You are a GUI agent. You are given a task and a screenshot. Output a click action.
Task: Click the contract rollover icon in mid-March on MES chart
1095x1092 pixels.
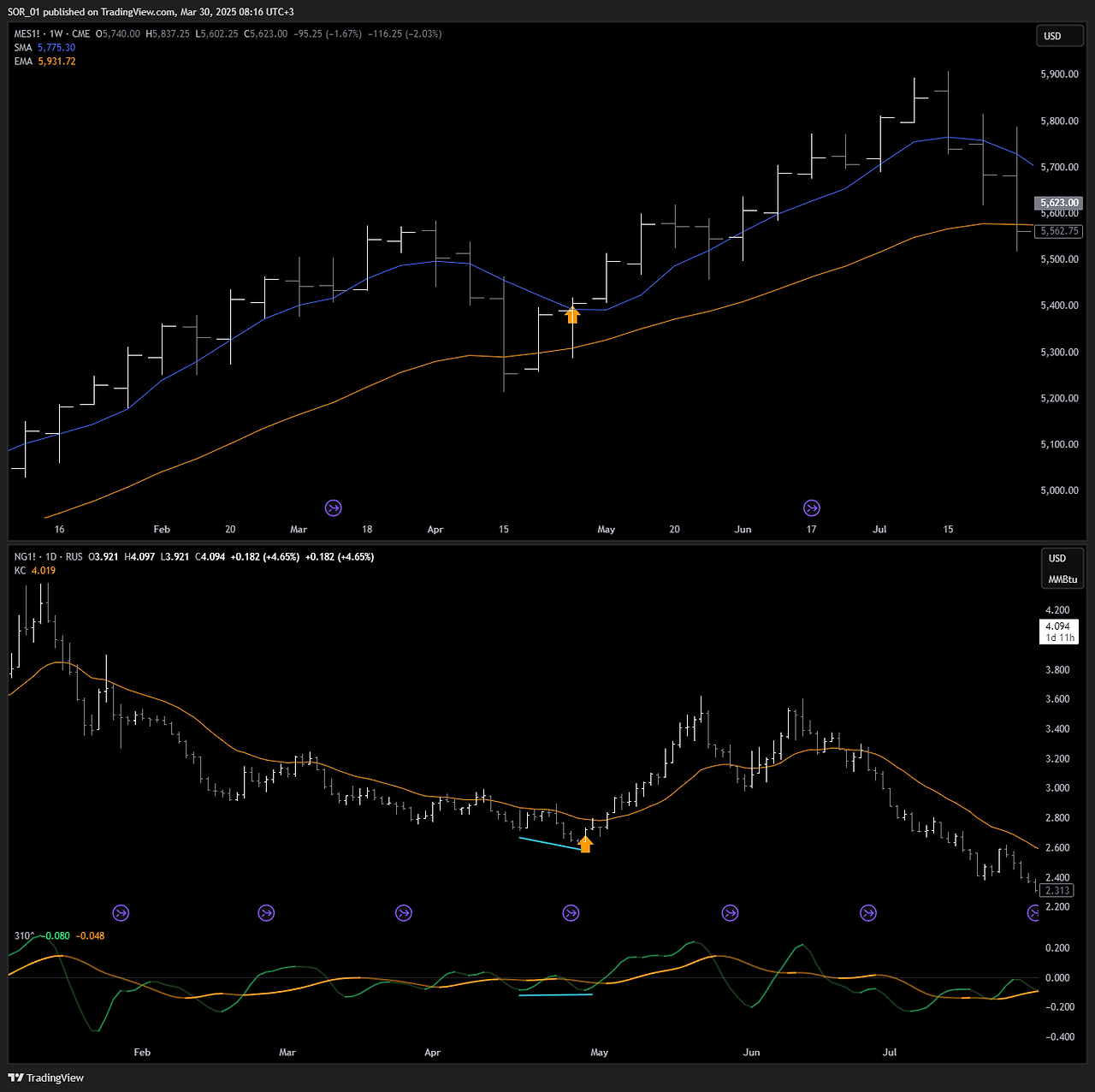pyautogui.click(x=334, y=508)
